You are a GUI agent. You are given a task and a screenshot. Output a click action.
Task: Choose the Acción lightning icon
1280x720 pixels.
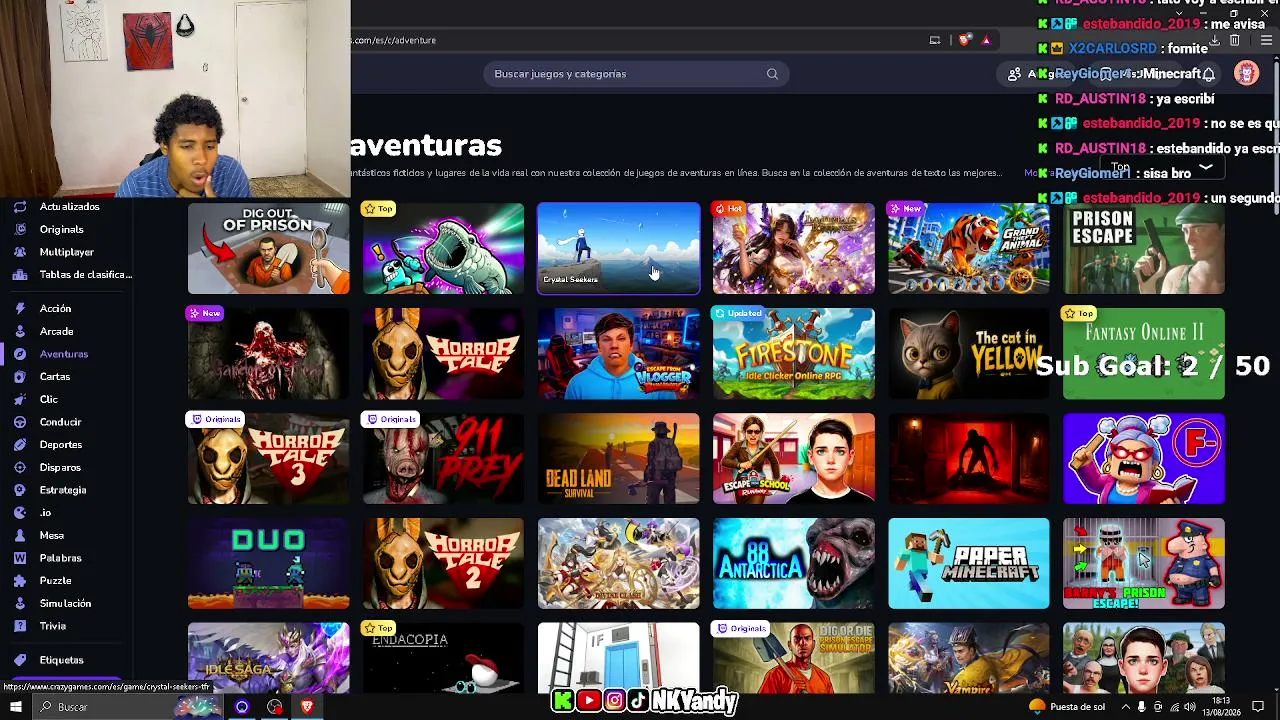(x=20, y=309)
